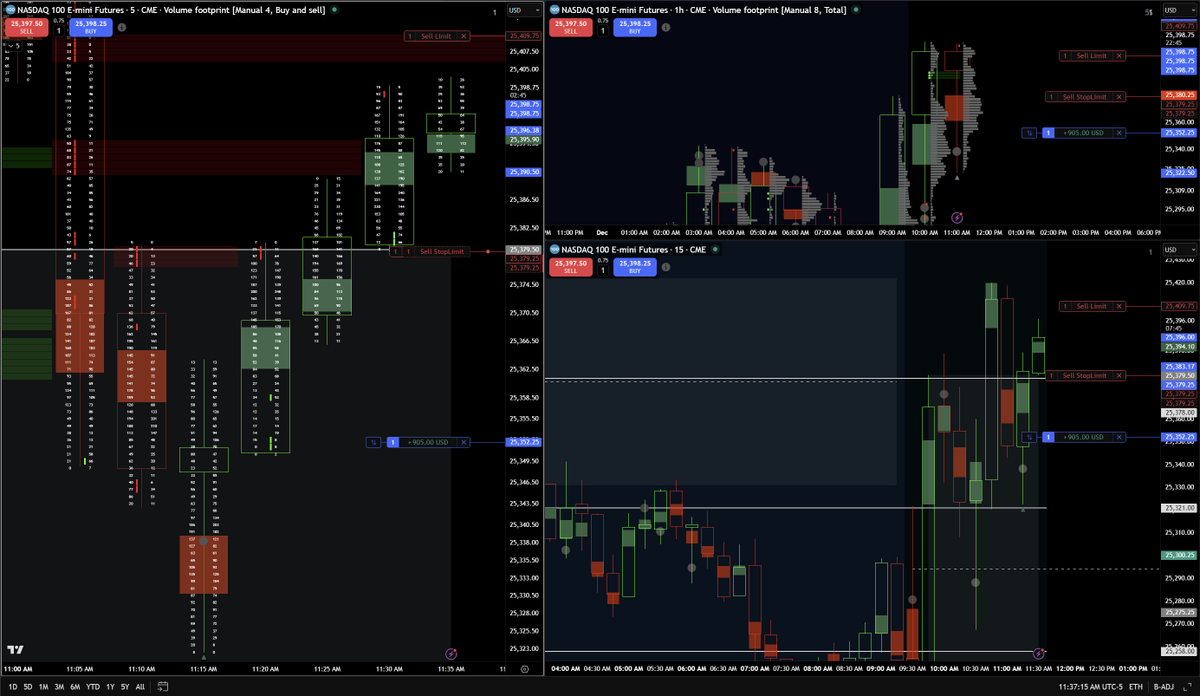
Task: Select Sell StopLimit order label on 5-minute chart
Action: [x=444, y=252]
